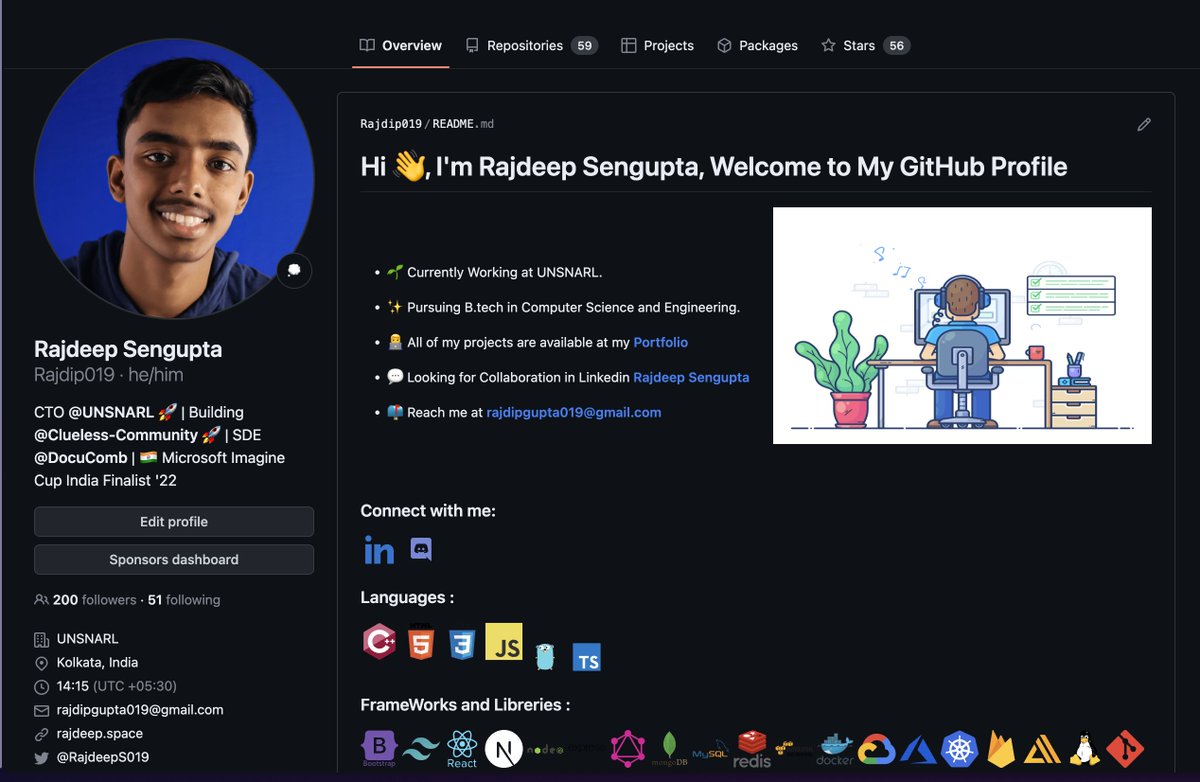Click the @Clueless-Community mention in the bio
This screenshot has height=782, width=1200.
pos(116,435)
